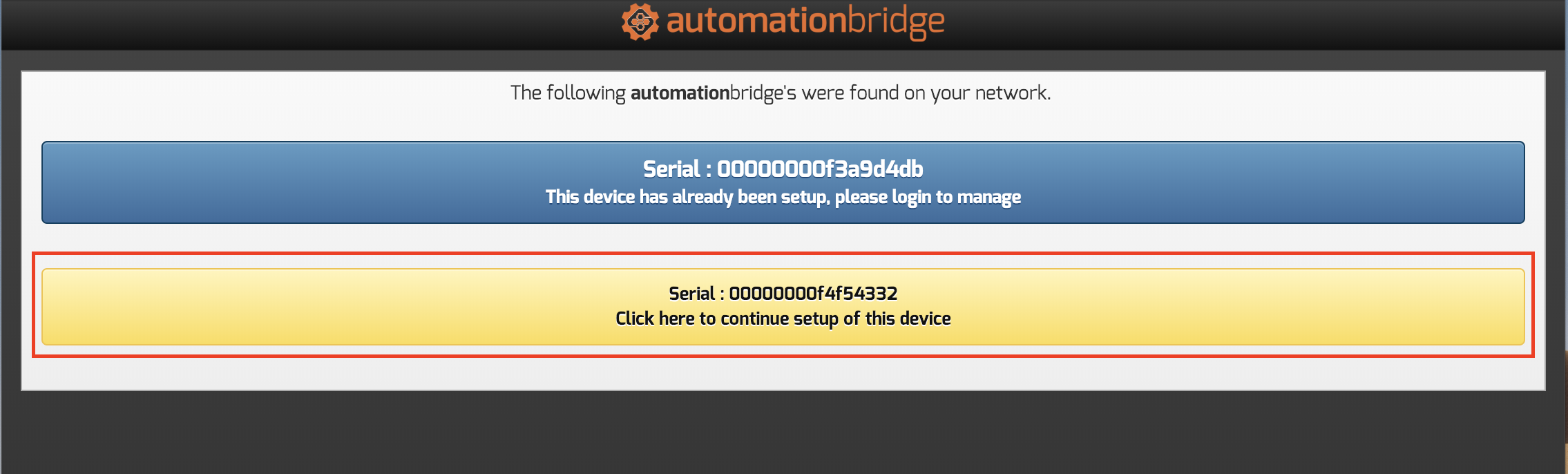Click the "bridge" part of header logo
This screenshot has height=474, width=1568.
click(896, 21)
